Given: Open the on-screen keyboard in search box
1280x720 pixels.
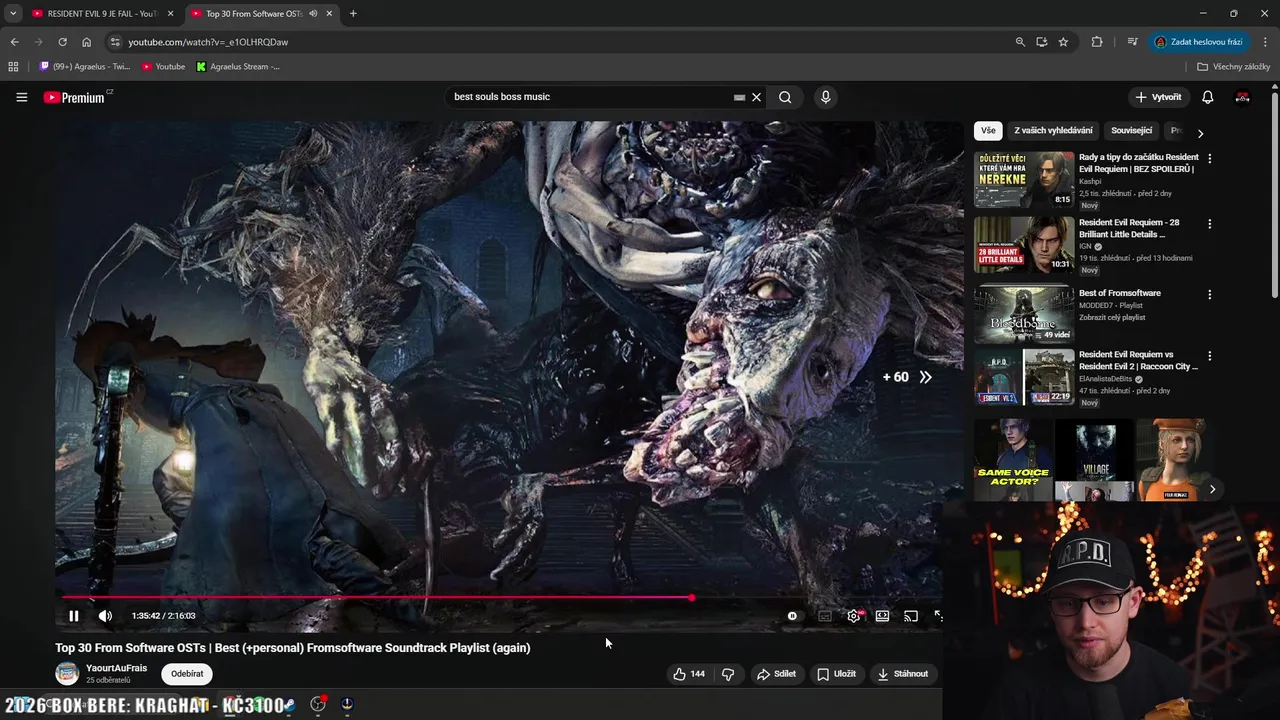Looking at the screenshot, I should 739,97.
